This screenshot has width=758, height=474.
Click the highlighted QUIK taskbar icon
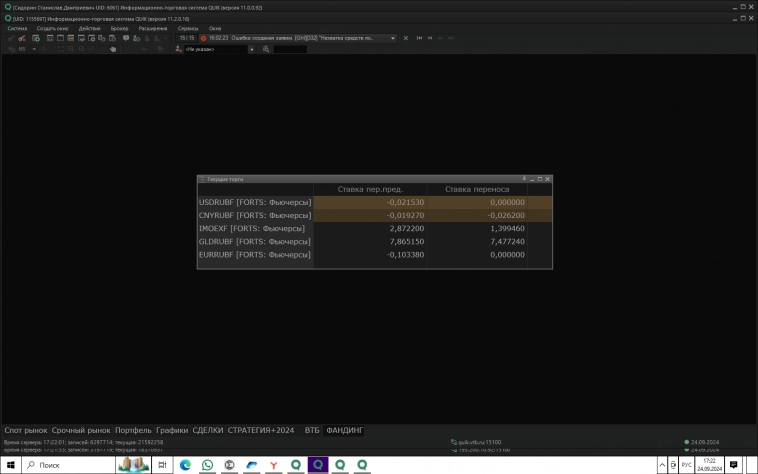[x=318, y=465]
